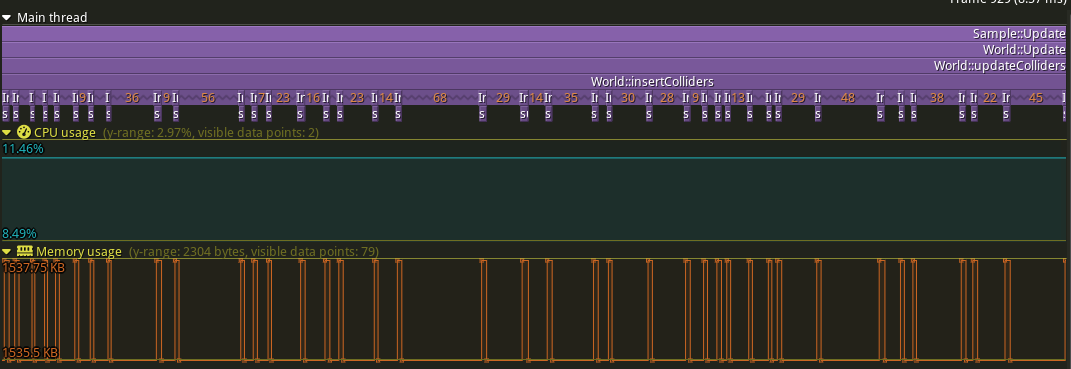Viewport: 1071px width, 369px height.
Task: Click the CPU usage gauge icon
Action: (23, 132)
